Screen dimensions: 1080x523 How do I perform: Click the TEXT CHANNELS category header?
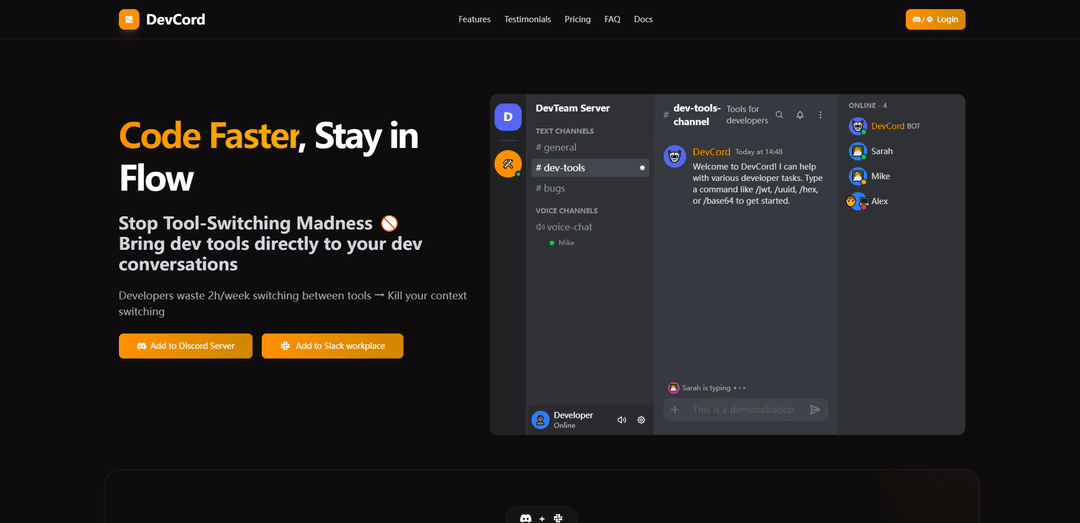point(565,131)
